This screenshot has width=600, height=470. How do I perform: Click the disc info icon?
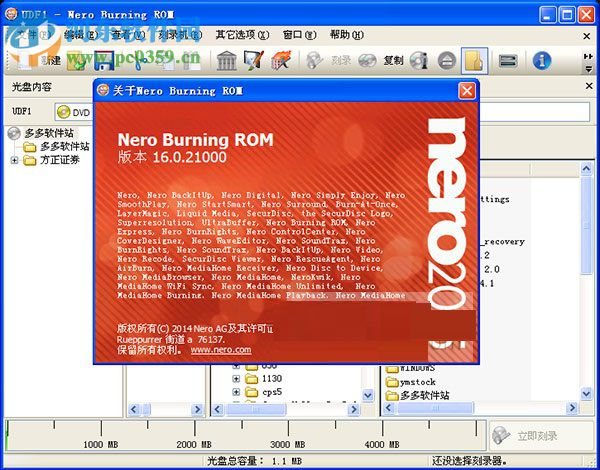[418, 60]
